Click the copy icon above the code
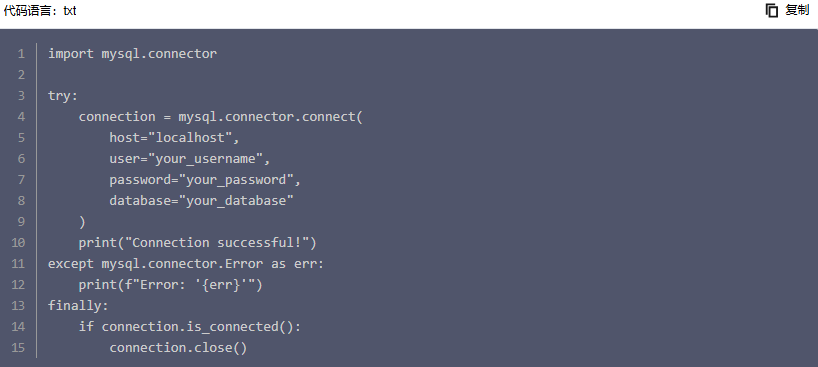This screenshot has width=818, height=367. point(772,10)
